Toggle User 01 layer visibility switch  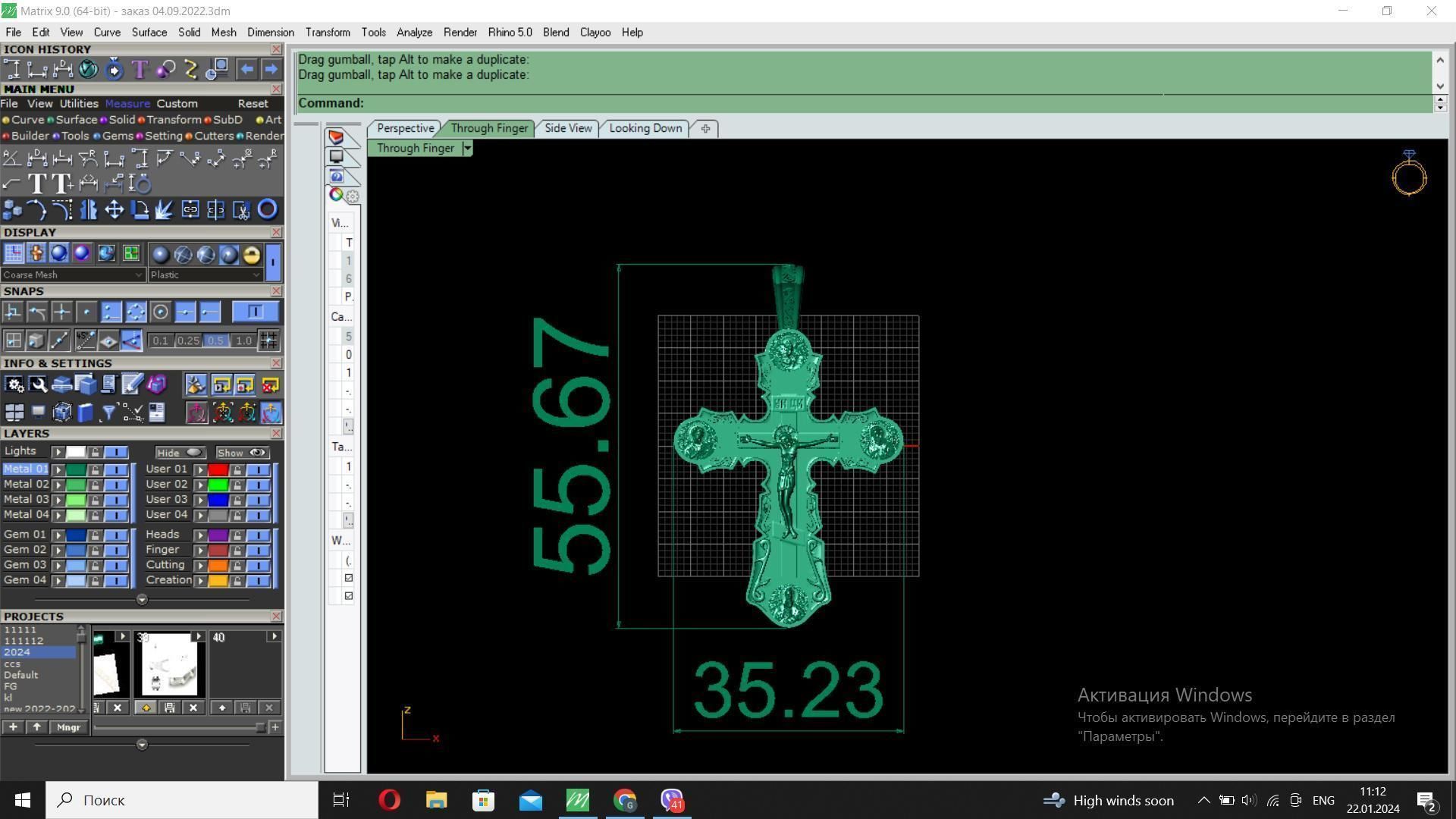click(258, 470)
